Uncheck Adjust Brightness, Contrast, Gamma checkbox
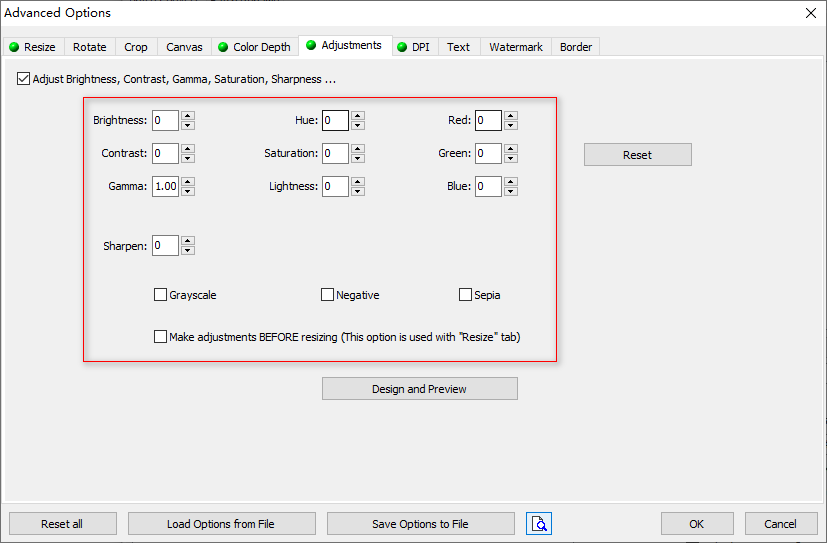 point(23,79)
